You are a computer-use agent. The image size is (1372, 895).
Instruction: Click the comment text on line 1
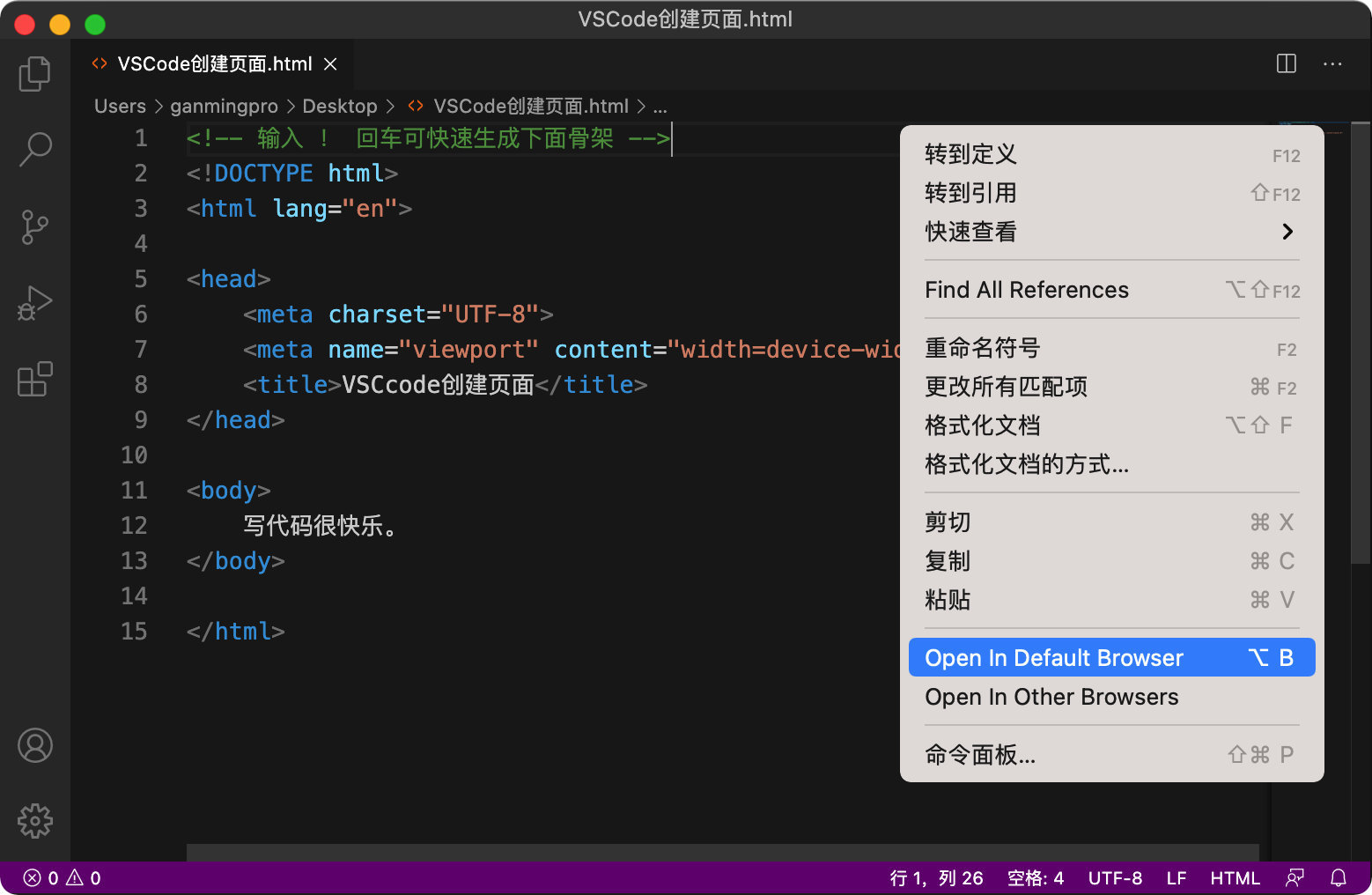coord(428,138)
